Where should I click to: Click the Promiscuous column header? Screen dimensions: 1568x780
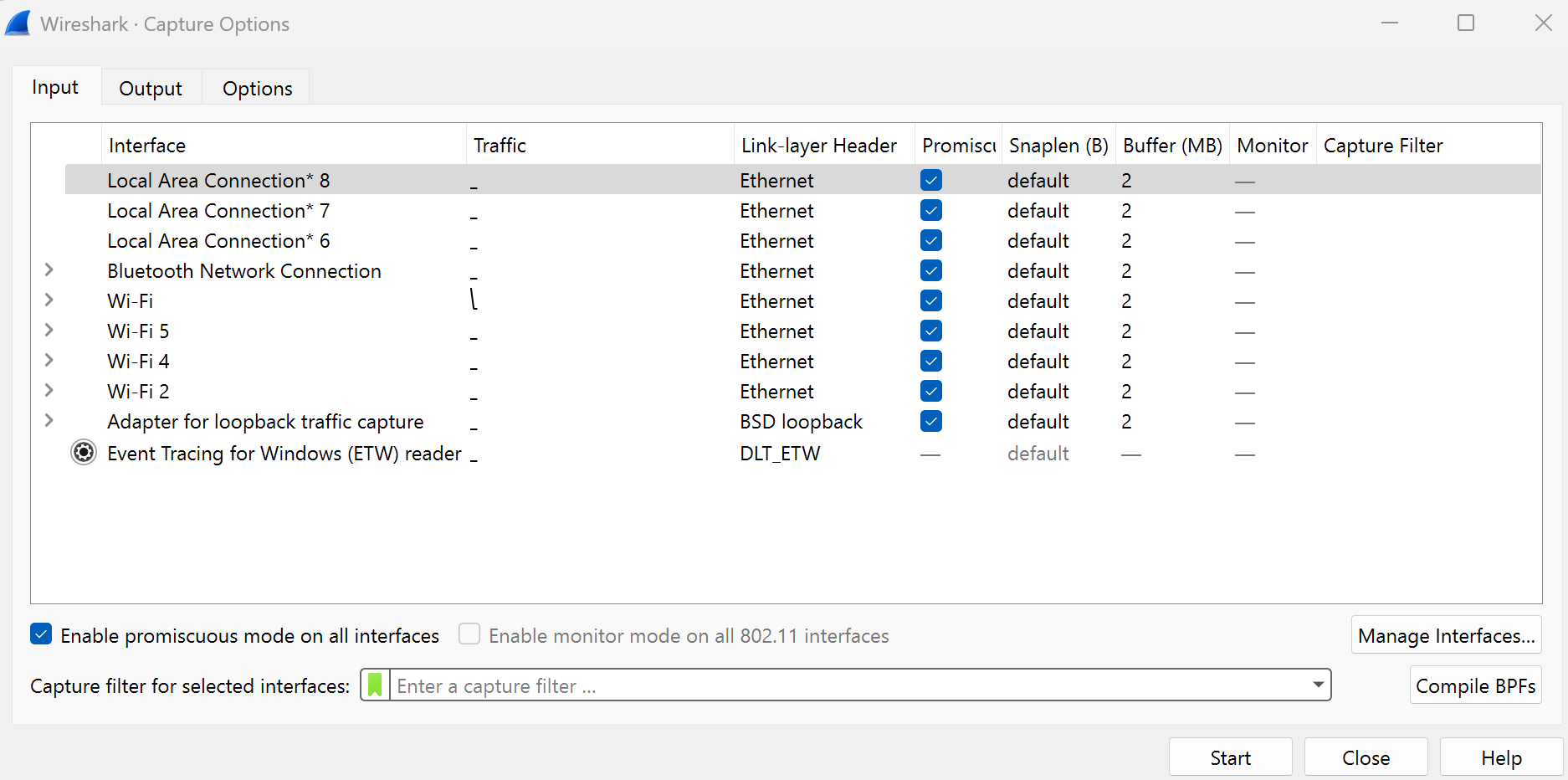[x=959, y=145]
